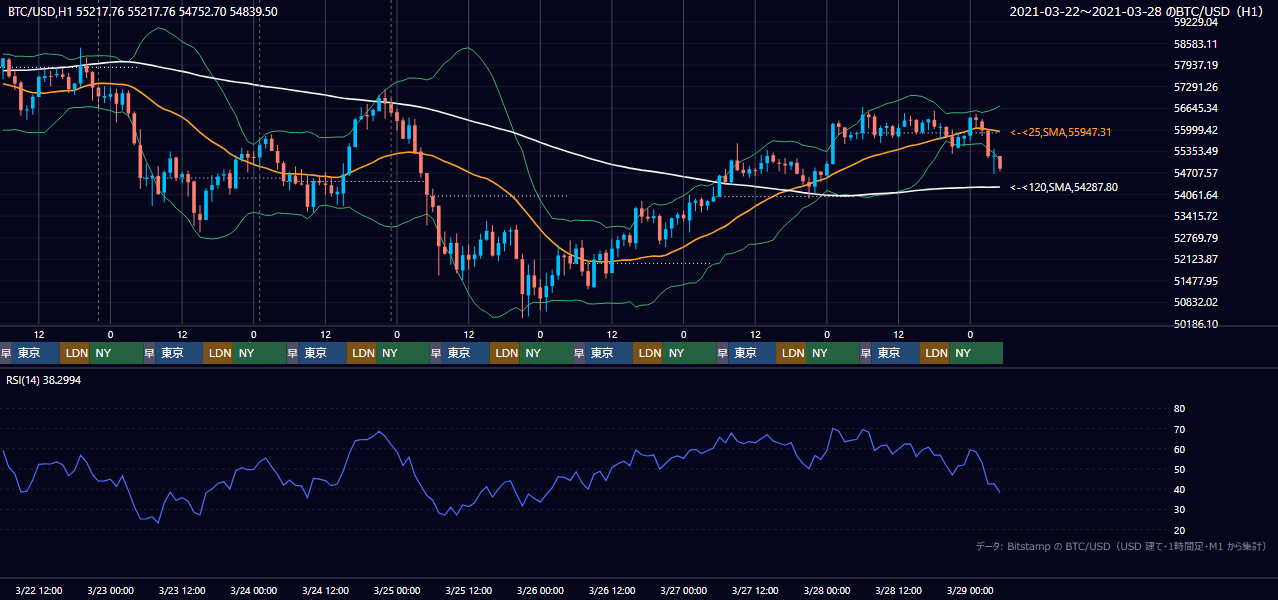Image resolution: width=1278 pixels, height=600 pixels.
Task: Click the BTC/USD,H1 OHLC header text
Action: 143,11
